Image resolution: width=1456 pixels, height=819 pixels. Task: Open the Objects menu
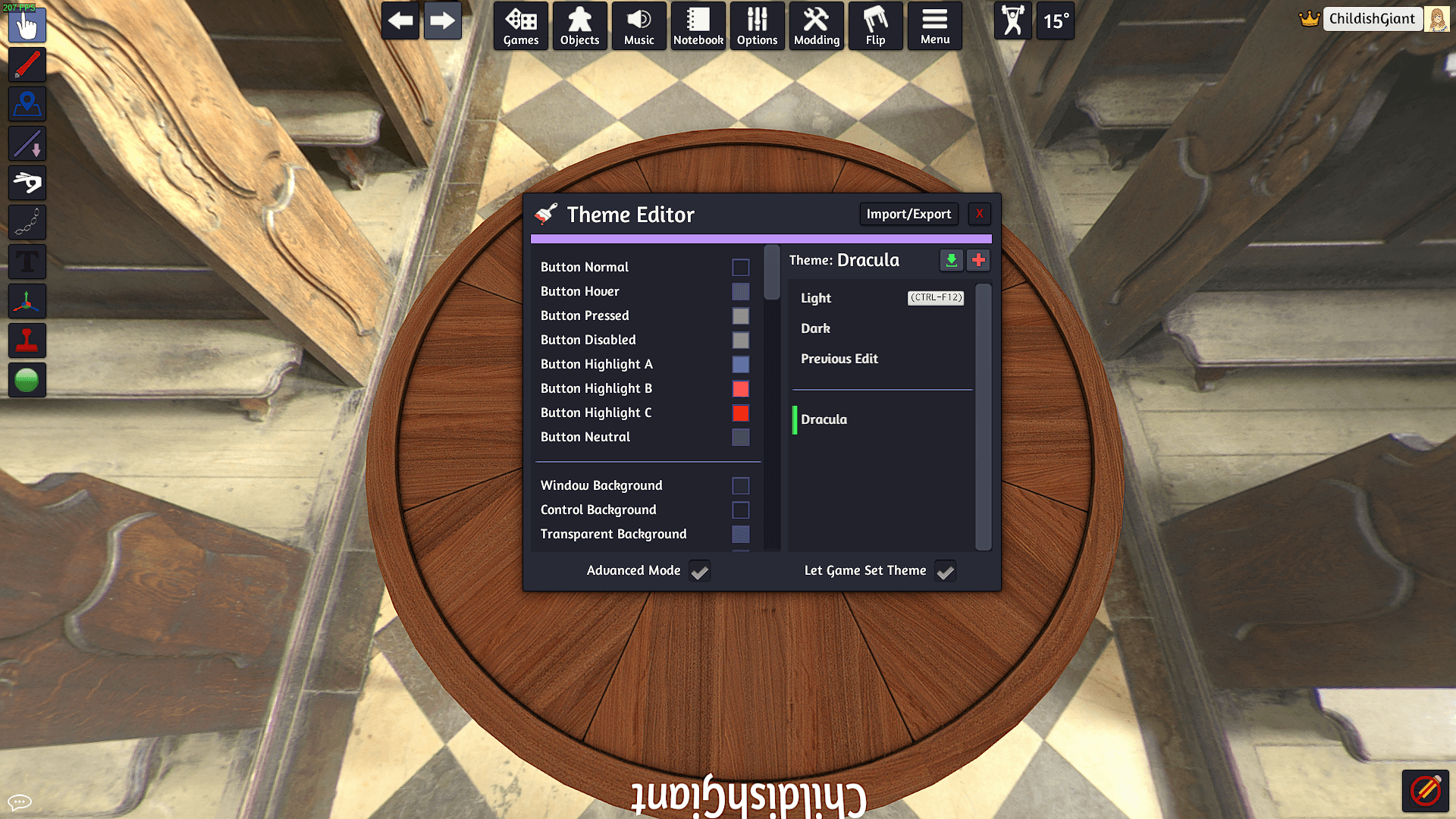(x=580, y=26)
